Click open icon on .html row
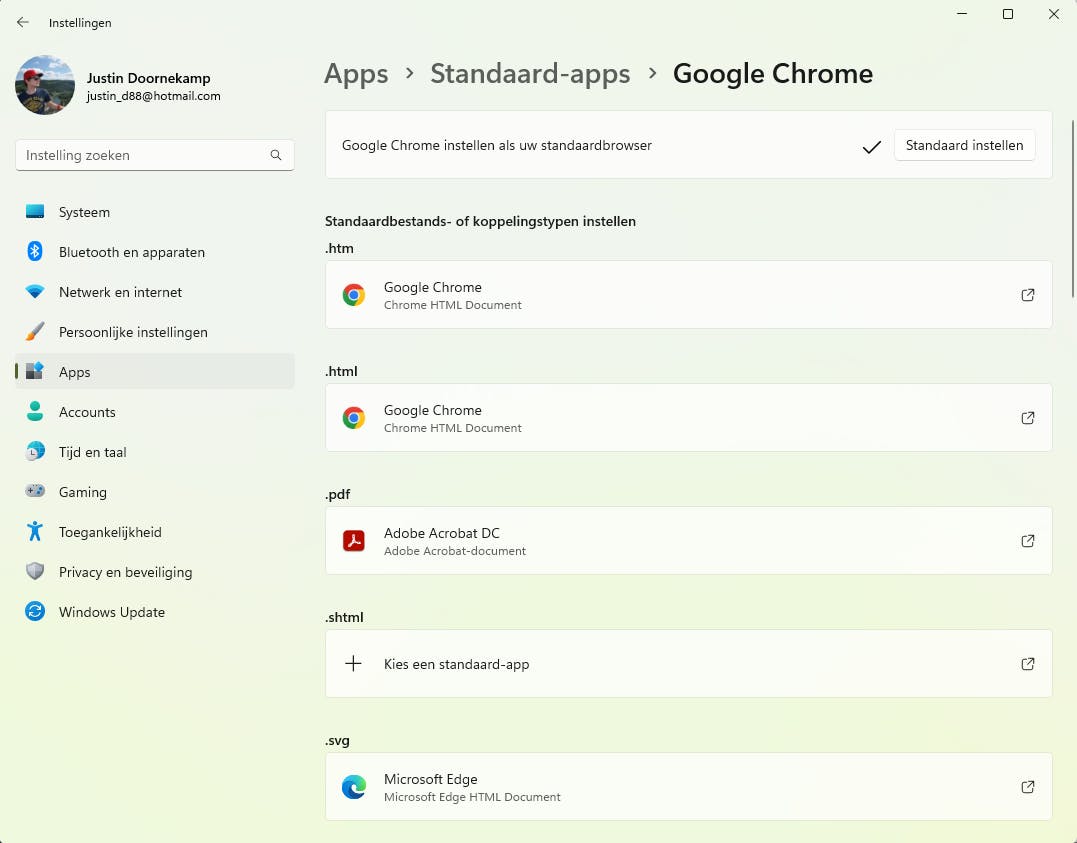This screenshot has height=843, width=1077. pyautogui.click(x=1027, y=418)
